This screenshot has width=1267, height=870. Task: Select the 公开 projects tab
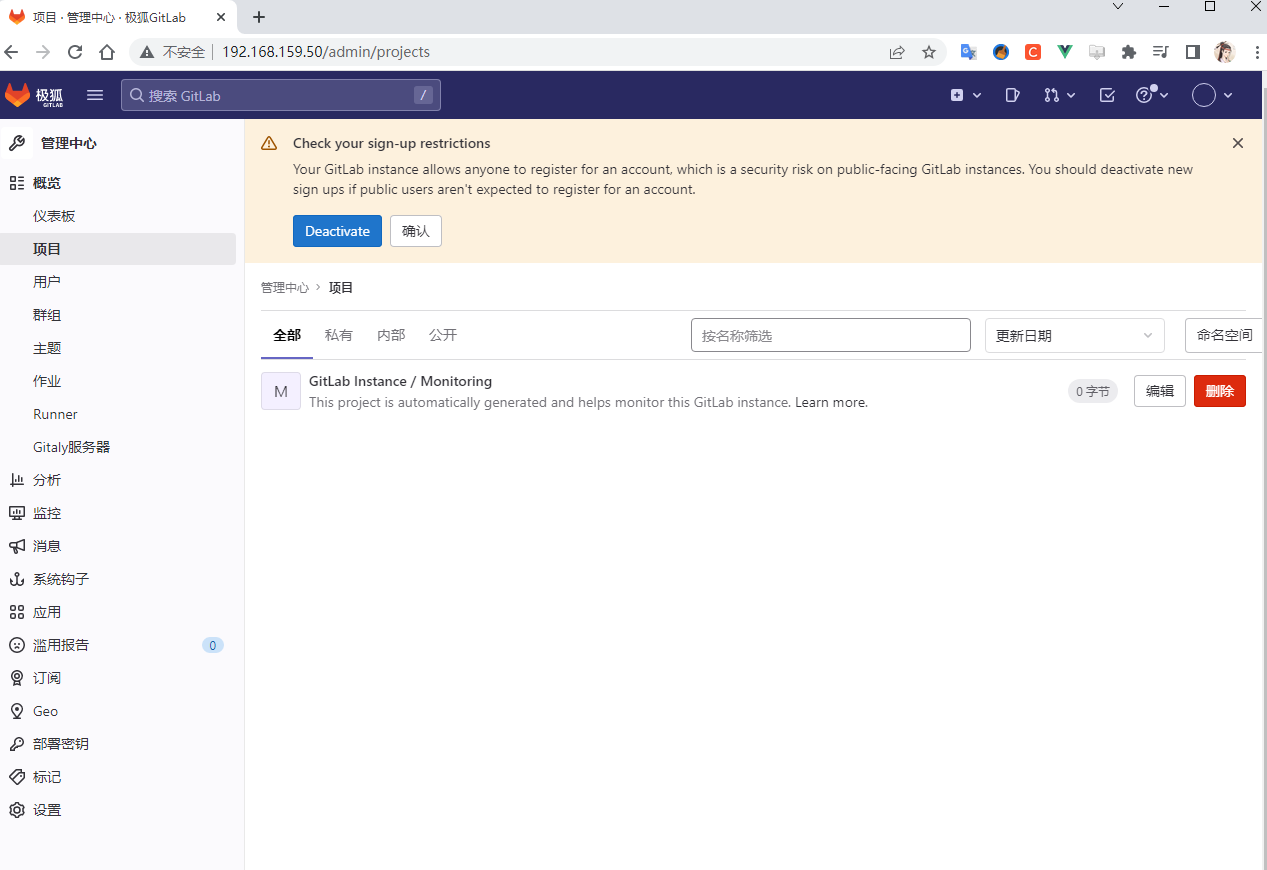pyautogui.click(x=443, y=335)
